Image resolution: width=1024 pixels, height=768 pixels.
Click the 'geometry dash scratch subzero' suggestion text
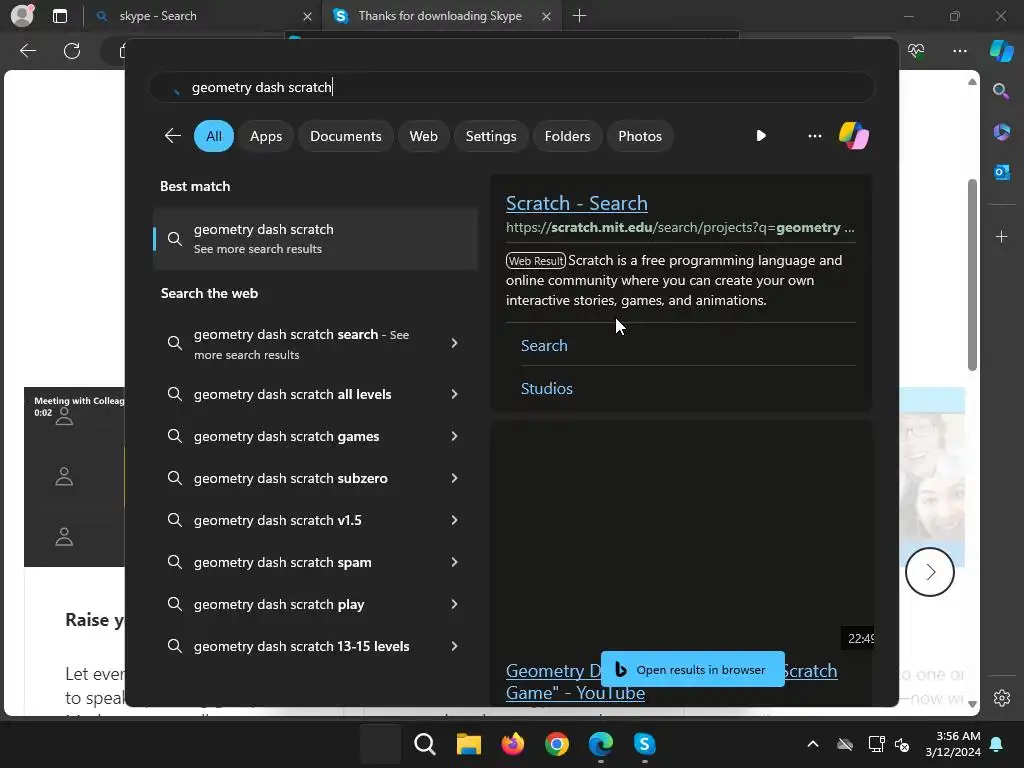[x=291, y=478]
